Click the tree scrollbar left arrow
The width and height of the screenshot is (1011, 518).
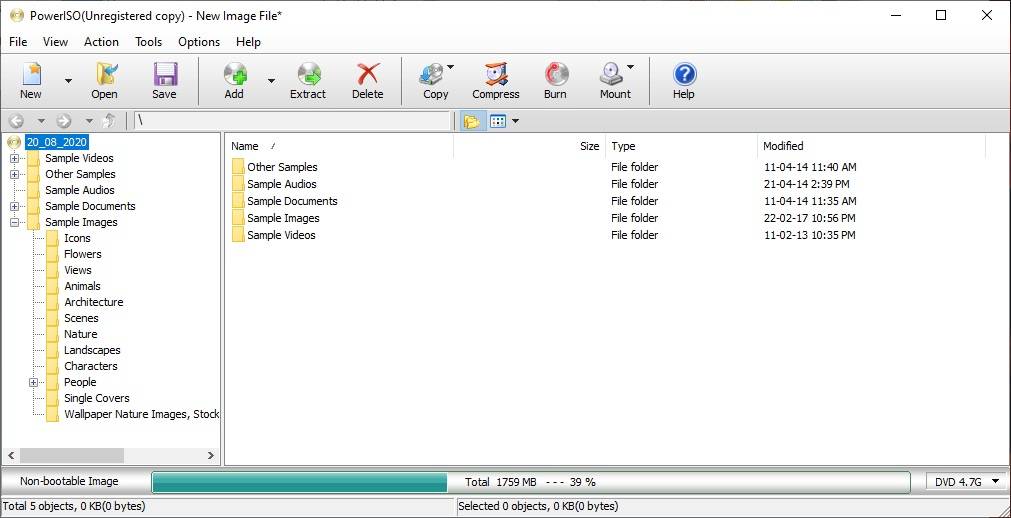(x=11, y=455)
